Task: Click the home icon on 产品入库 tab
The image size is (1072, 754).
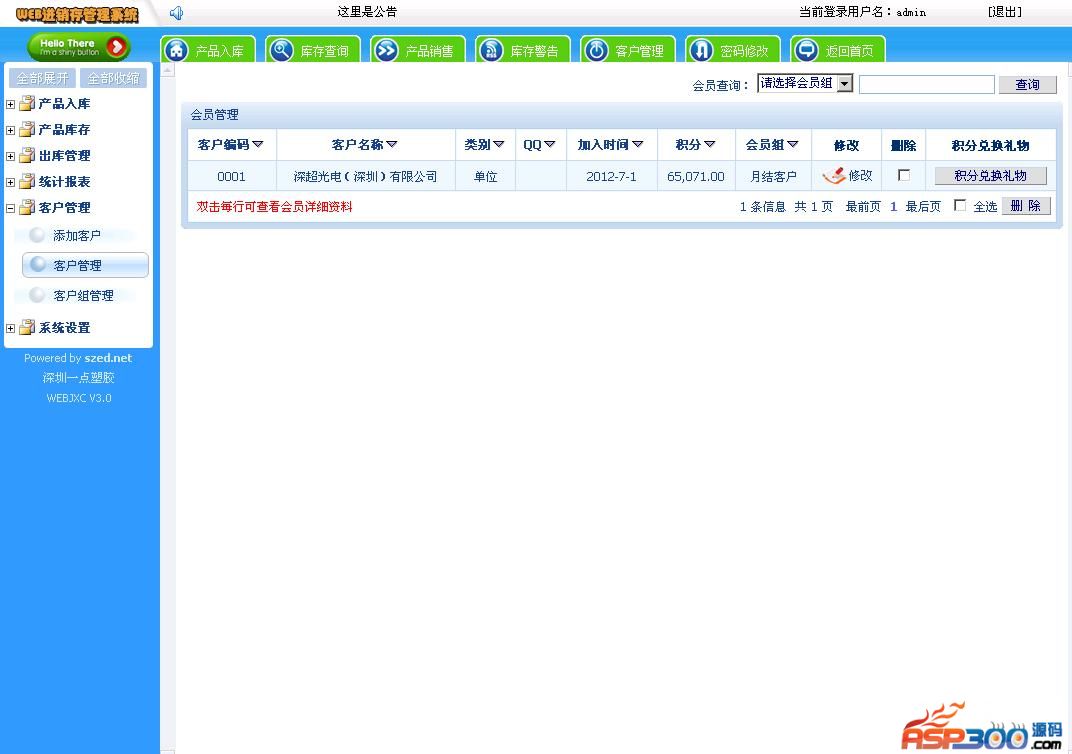Action: pyautogui.click(x=177, y=50)
